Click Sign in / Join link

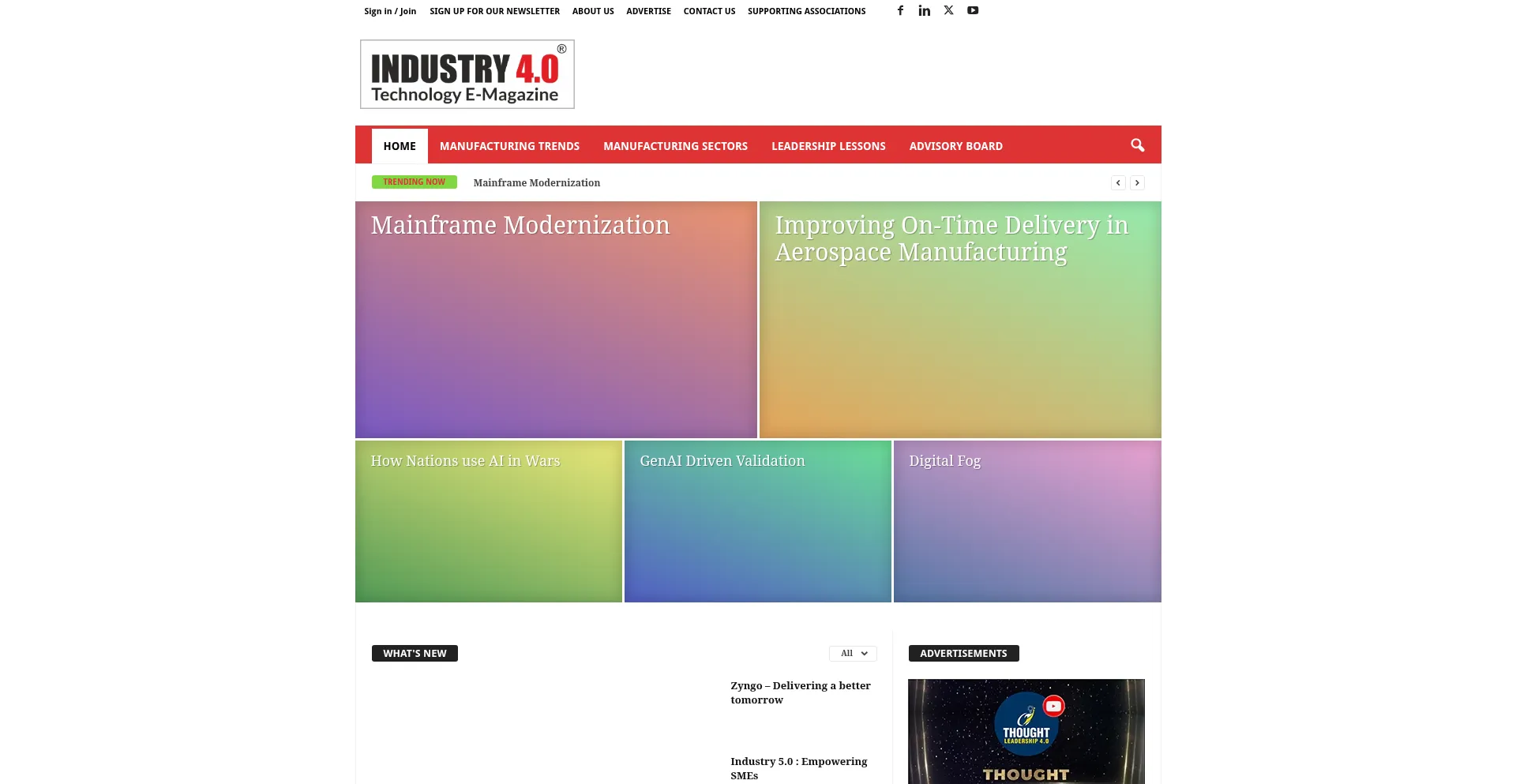[x=390, y=11]
